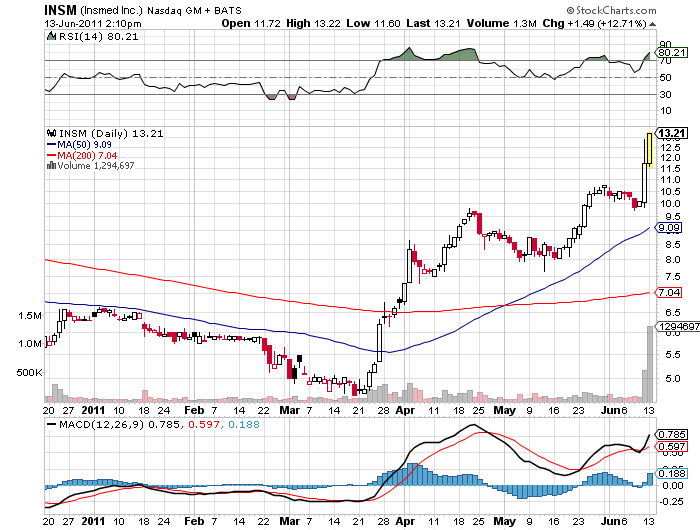Click the 7.04 MA(200) tag on price axis

668,292
